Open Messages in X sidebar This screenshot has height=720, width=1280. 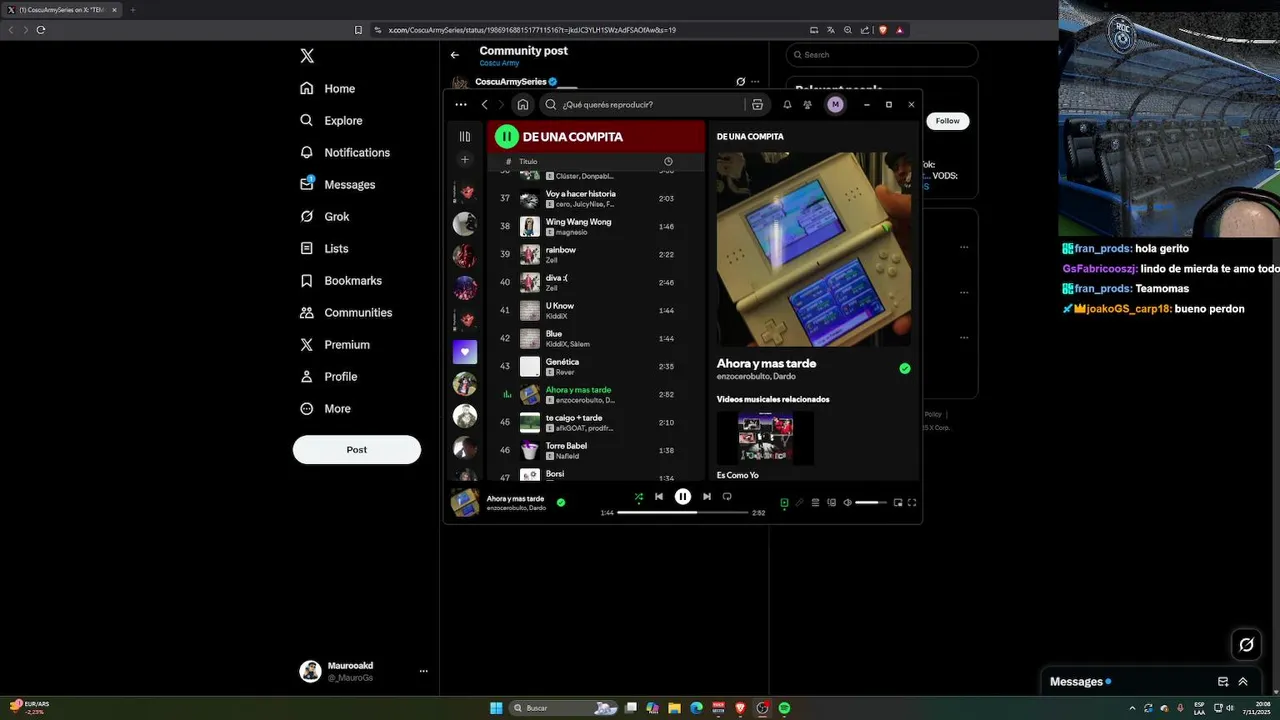[338, 184]
